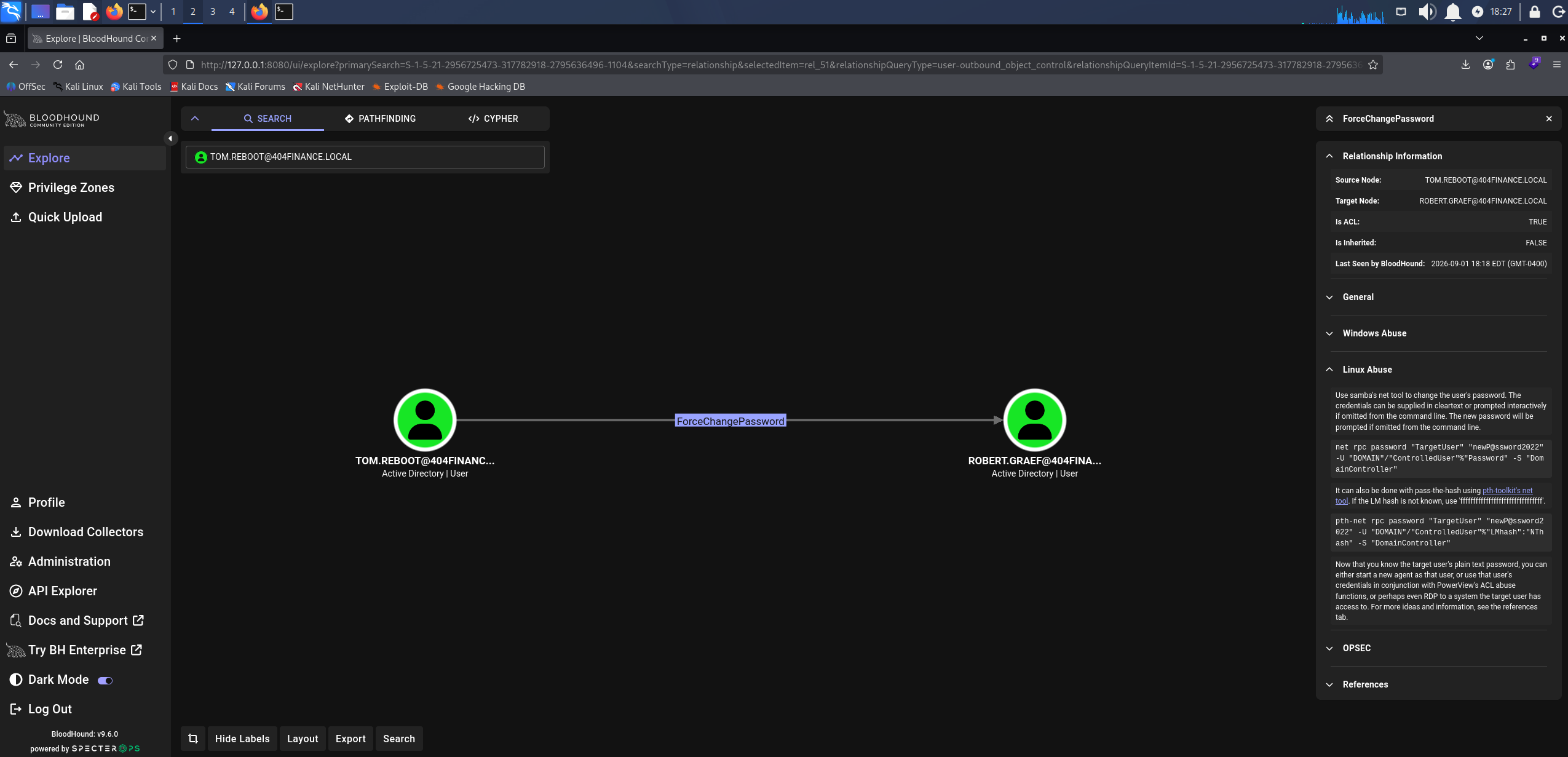Open Firefox downloads icon
Image resolution: width=1568 pixels, height=757 pixels.
tap(1465, 65)
